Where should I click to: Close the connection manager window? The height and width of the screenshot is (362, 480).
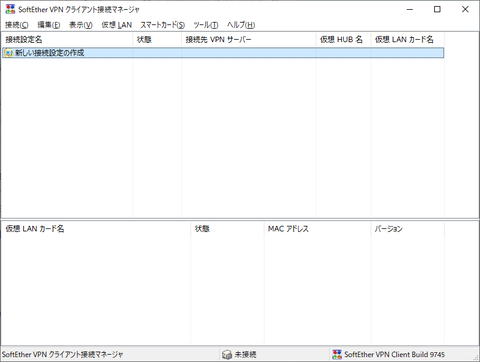tap(465, 9)
